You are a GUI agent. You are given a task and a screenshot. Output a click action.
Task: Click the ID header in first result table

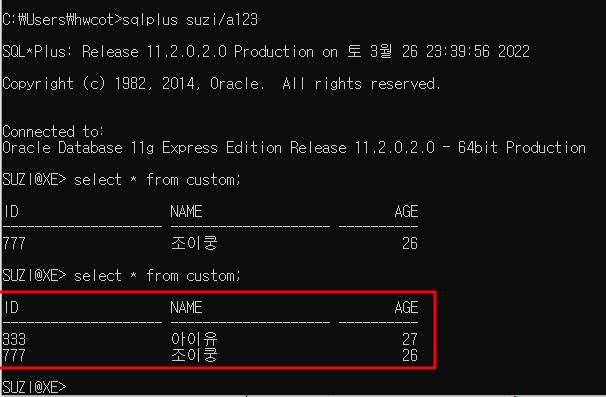pos(11,211)
